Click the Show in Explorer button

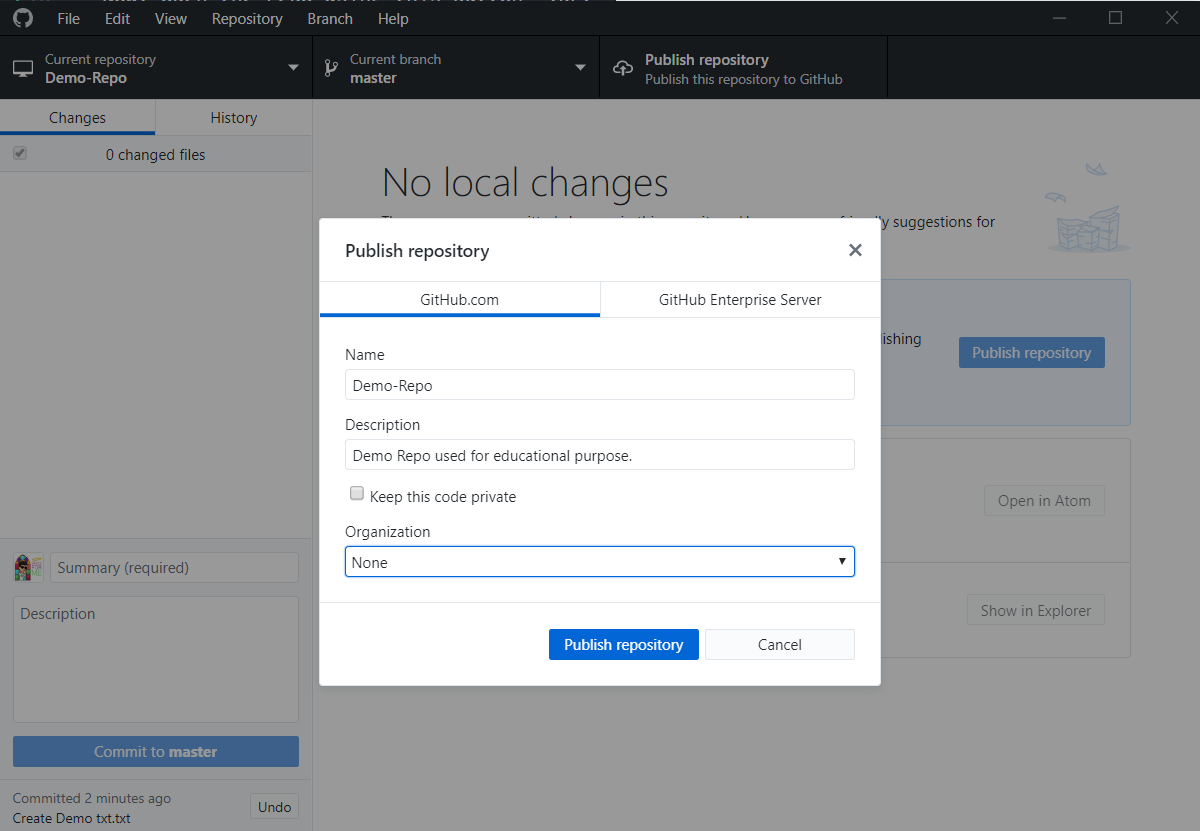[x=1035, y=610]
